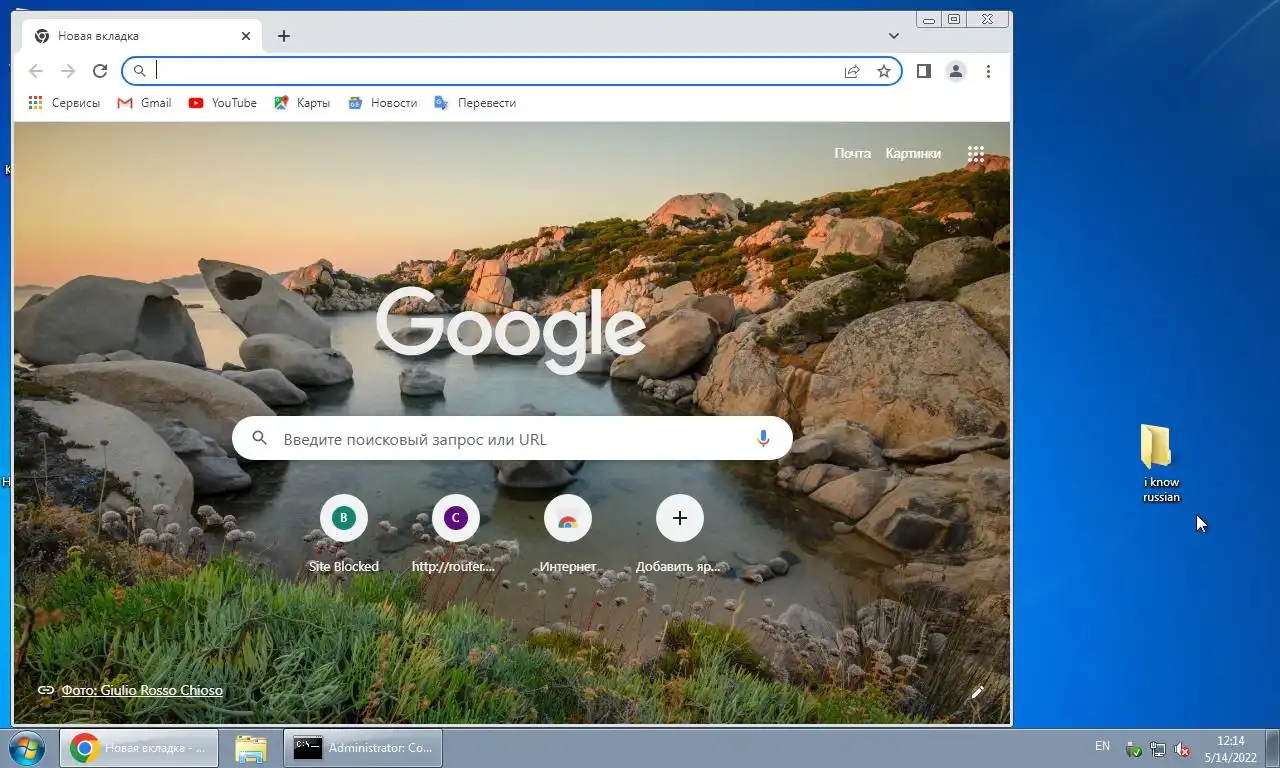Select the Новая вкладка tab
1280x768 pixels.
(142, 36)
